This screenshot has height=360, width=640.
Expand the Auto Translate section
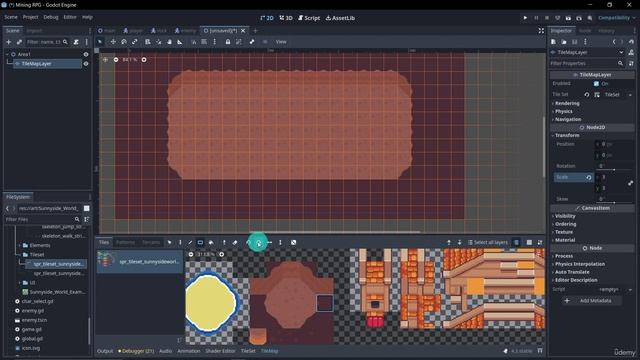tap(571, 272)
